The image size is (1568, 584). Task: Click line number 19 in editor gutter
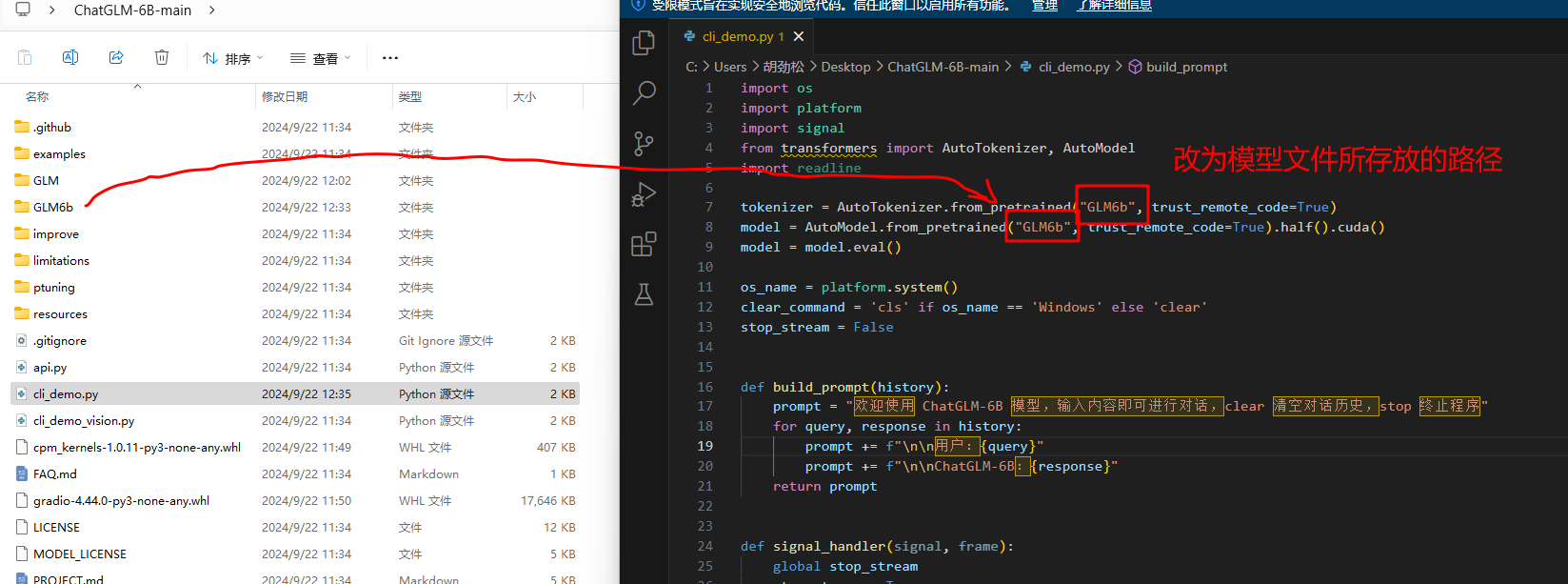point(705,446)
